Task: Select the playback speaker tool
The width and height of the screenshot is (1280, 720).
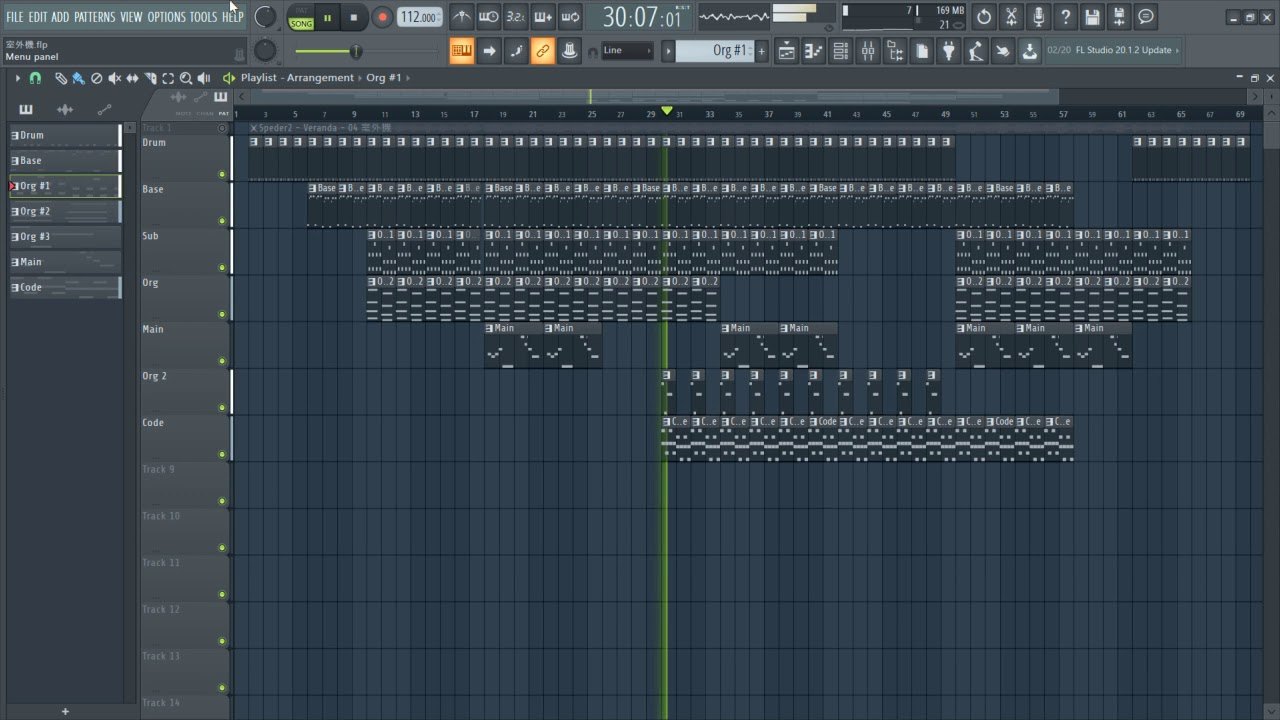Action: coord(204,78)
